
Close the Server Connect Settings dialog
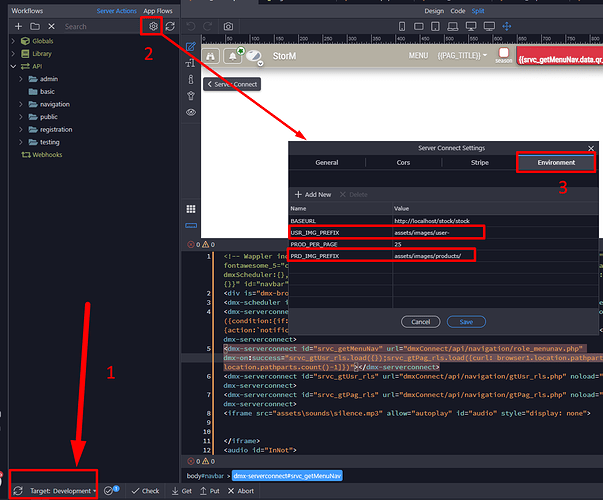click(x=591, y=148)
